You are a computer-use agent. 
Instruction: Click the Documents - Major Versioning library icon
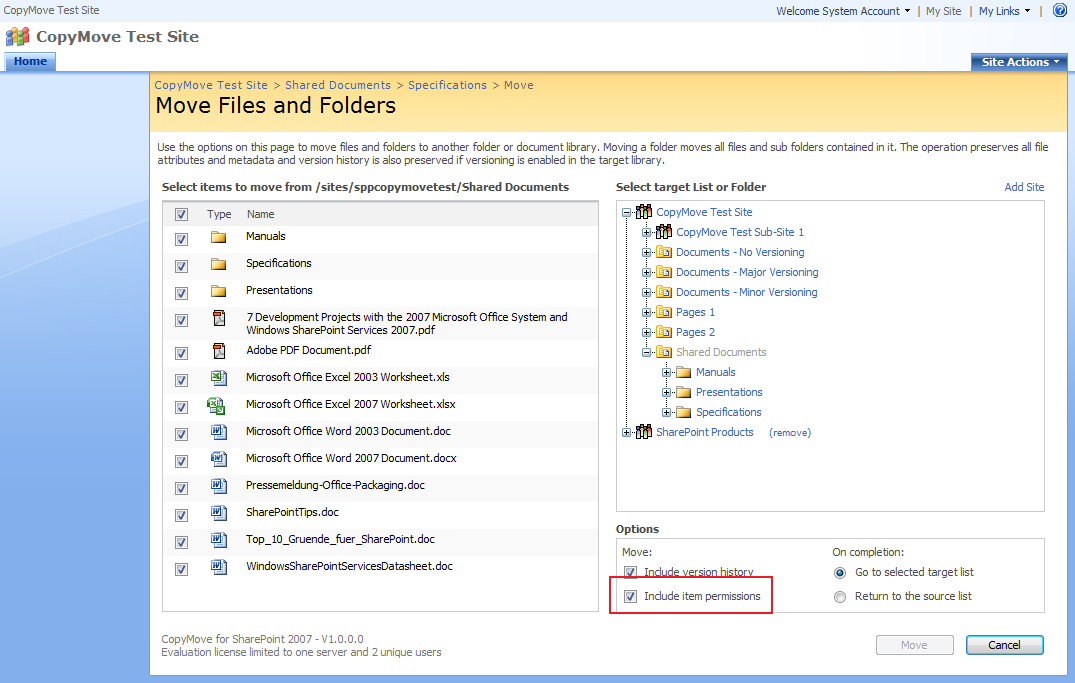pyautogui.click(x=664, y=272)
